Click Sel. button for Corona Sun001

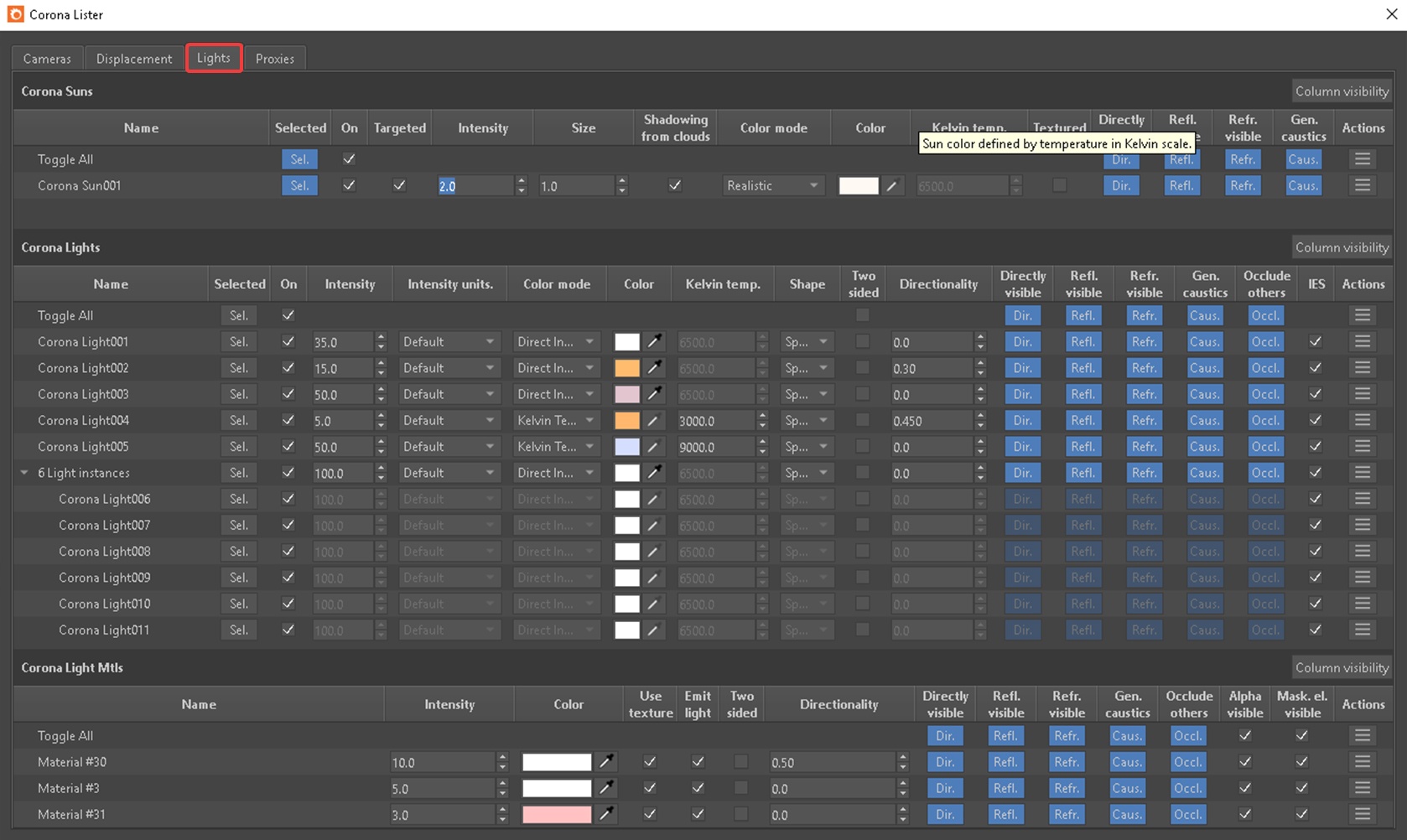point(299,185)
